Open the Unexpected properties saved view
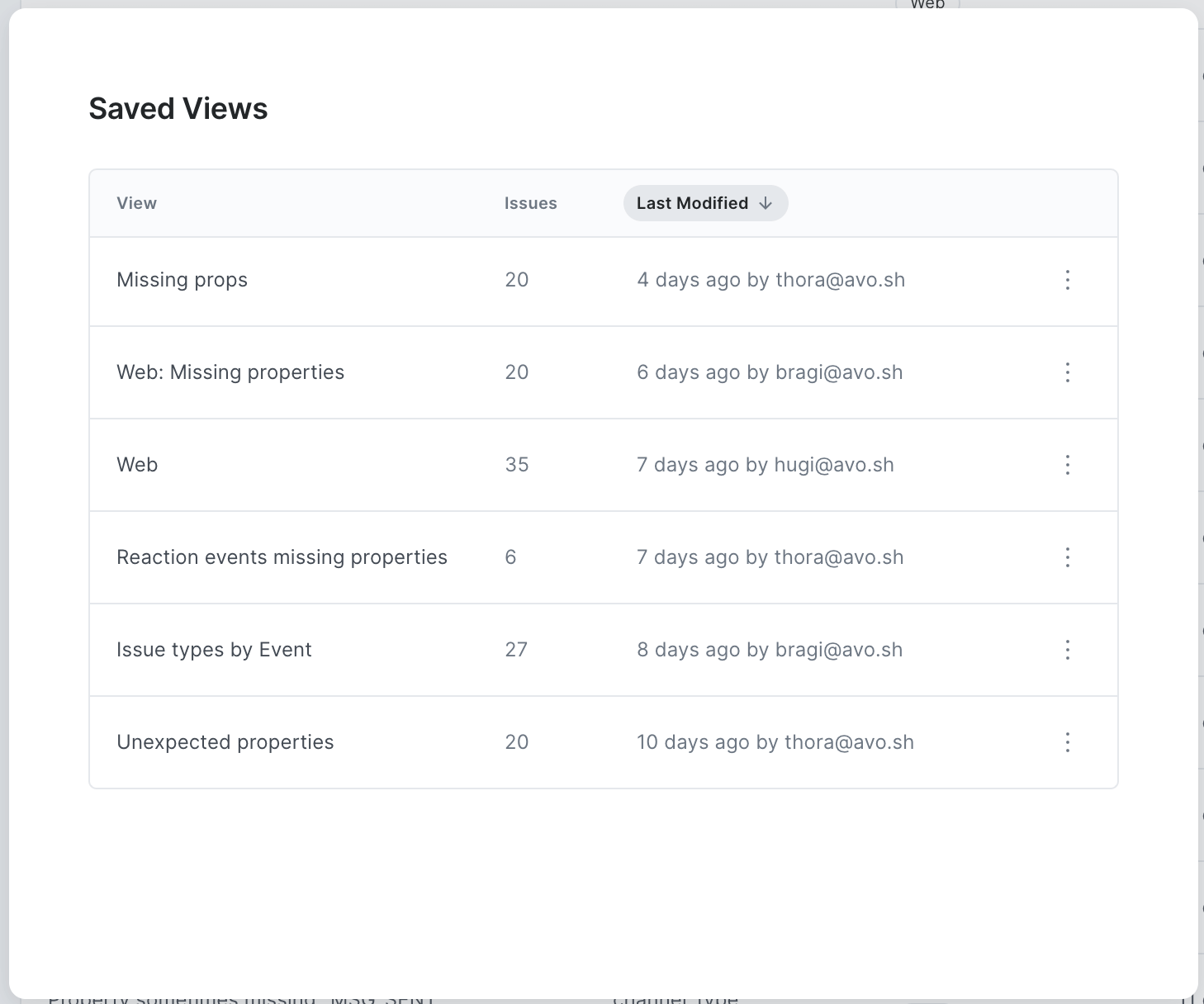 pos(225,742)
